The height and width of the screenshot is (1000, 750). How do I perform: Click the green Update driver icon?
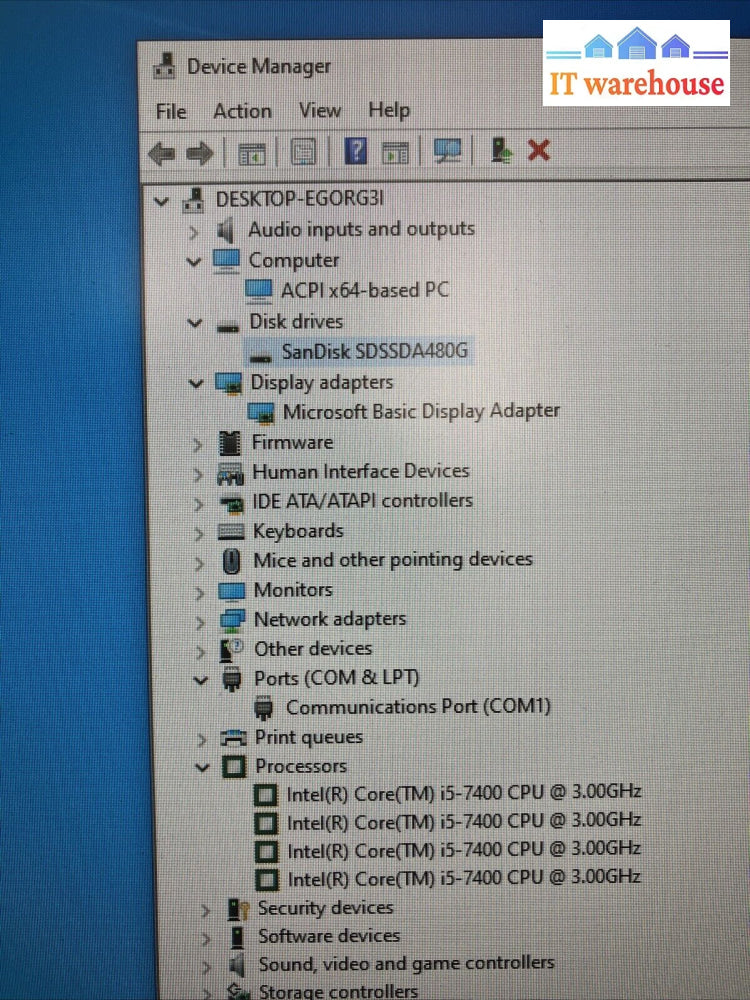[502, 151]
